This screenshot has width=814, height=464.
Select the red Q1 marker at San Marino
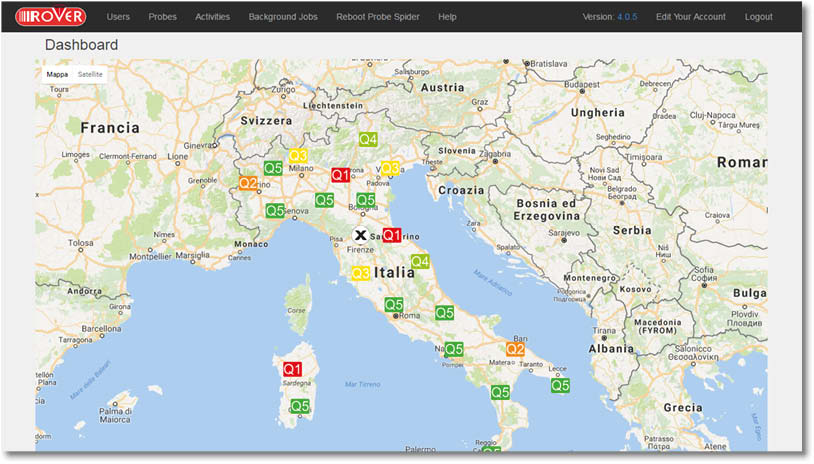392,235
